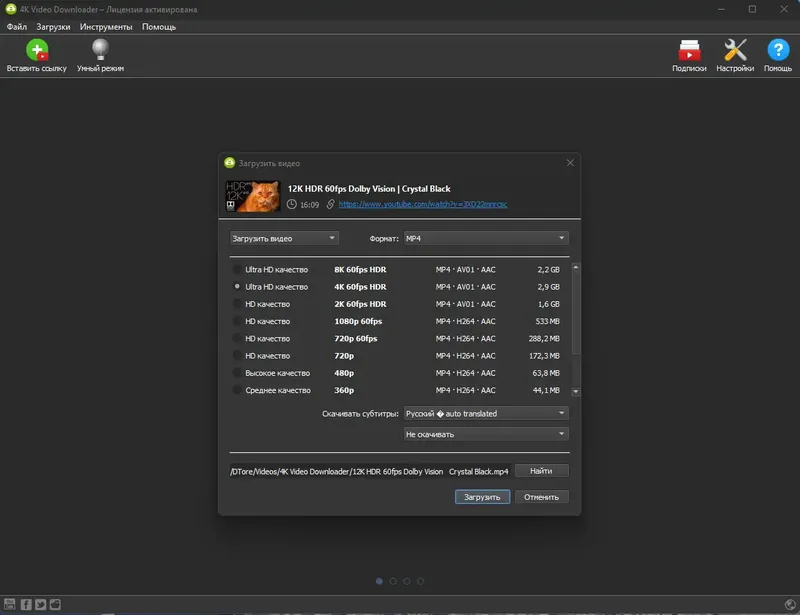The image size is (800, 615).
Task: Click the 2,2 GB file size
Action: (x=548, y=269)
